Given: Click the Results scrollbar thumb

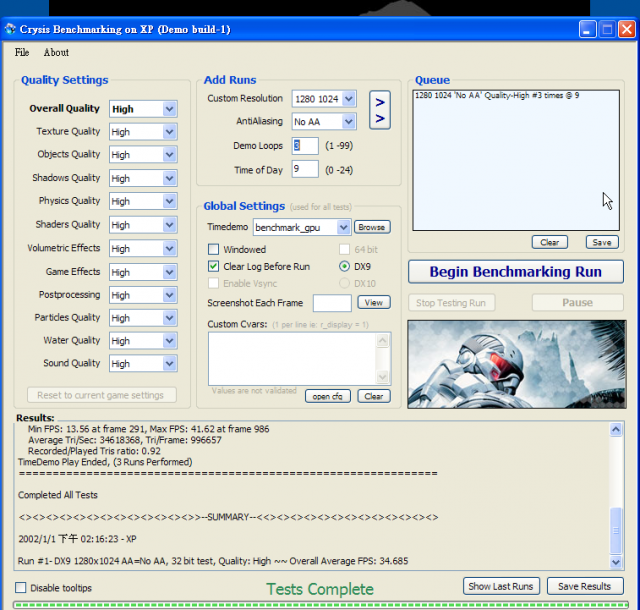Looking at the screenshot, I should pyautogui.click(x=616, y=530).
